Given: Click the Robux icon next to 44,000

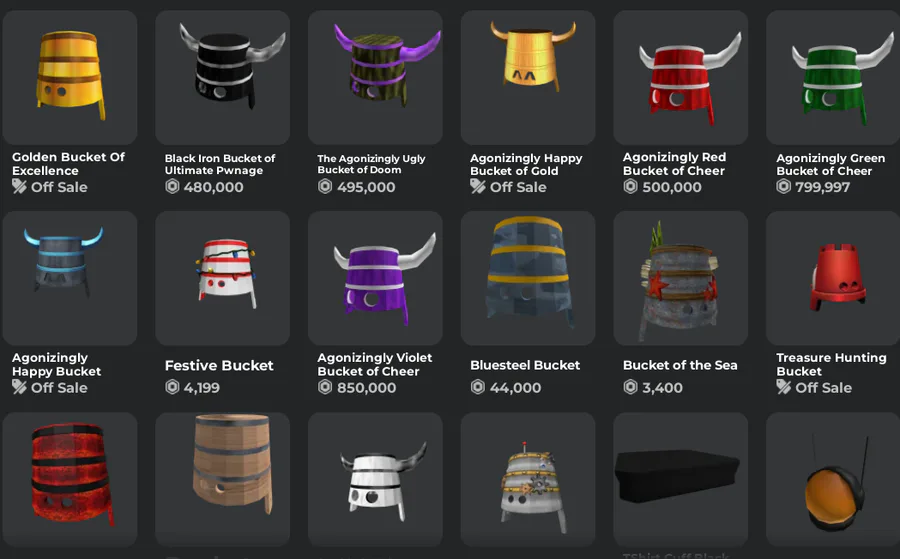Looking at the screenshot, I should 478,387.
